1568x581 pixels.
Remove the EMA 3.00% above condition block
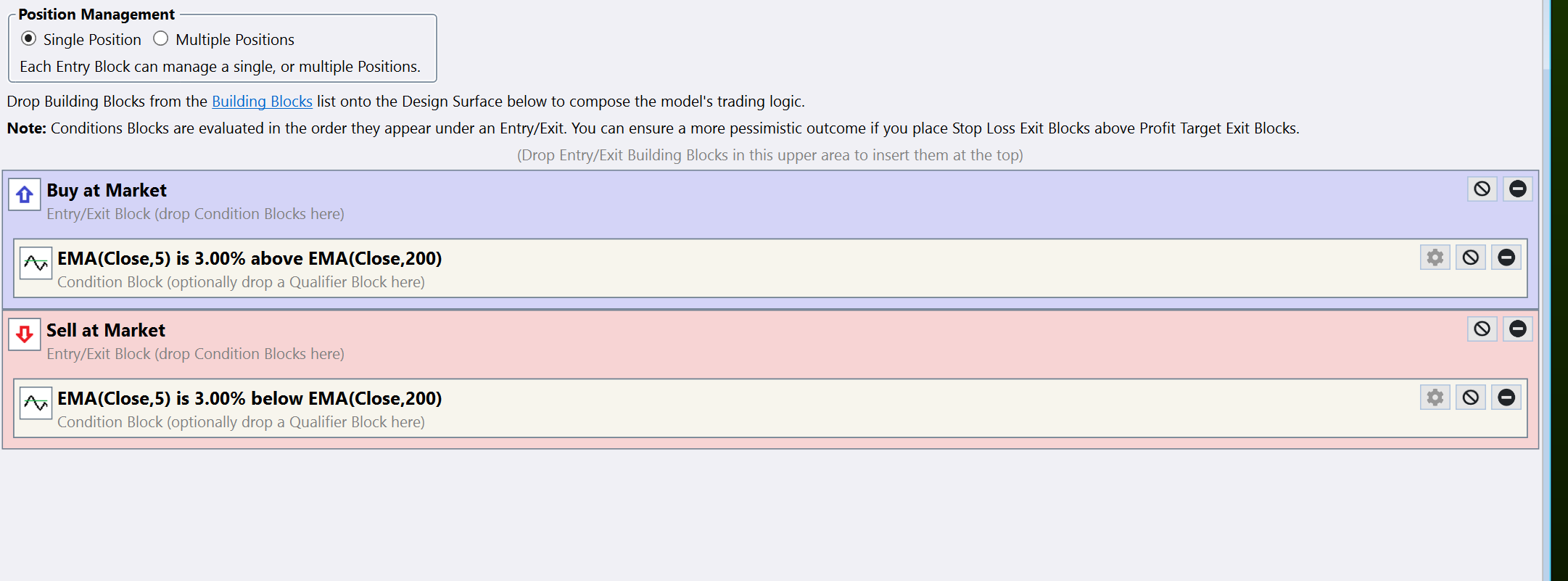pyautogui.click(x=1506, y=257)
